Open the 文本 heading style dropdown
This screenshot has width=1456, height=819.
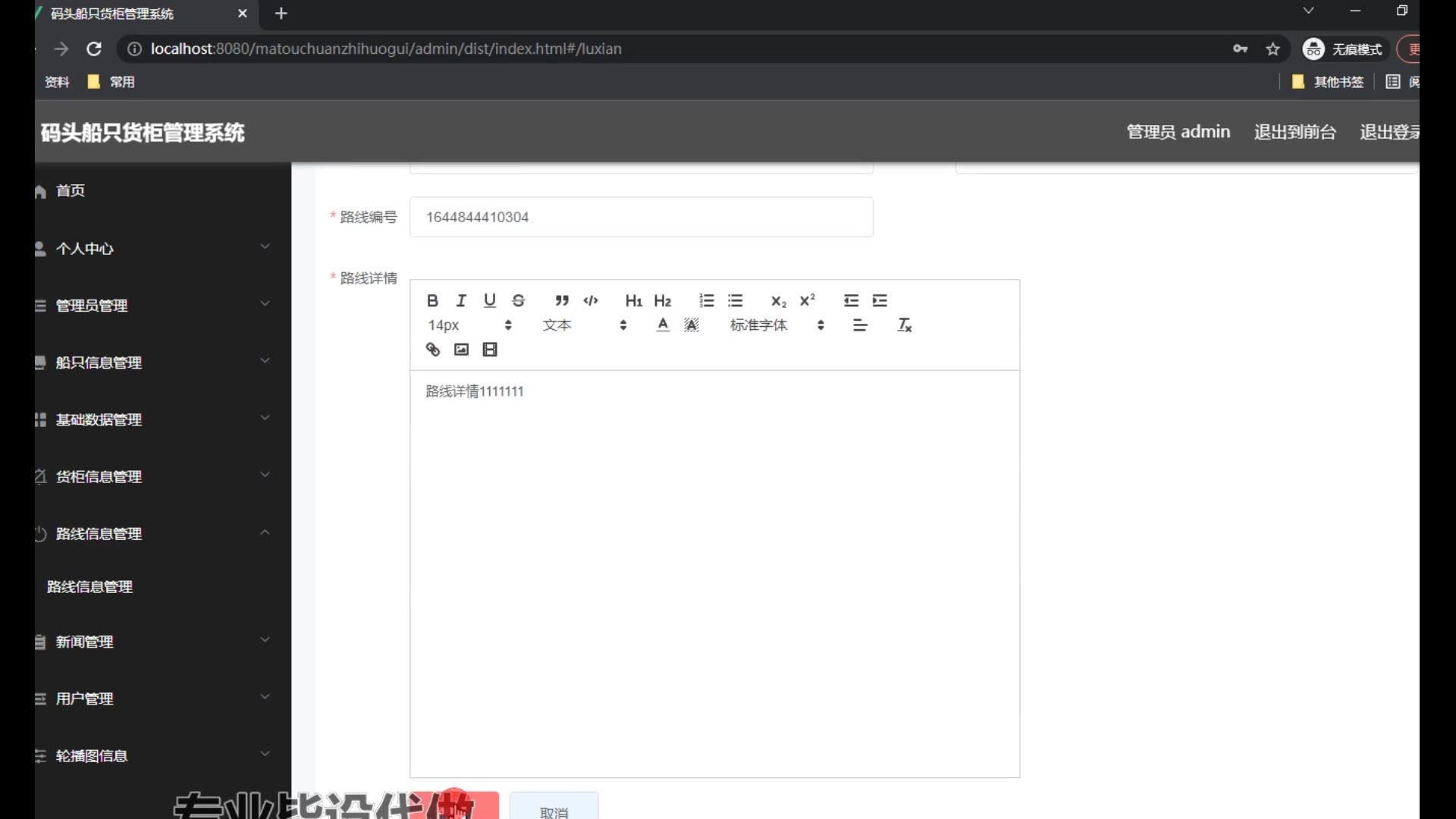coord(584,325)
